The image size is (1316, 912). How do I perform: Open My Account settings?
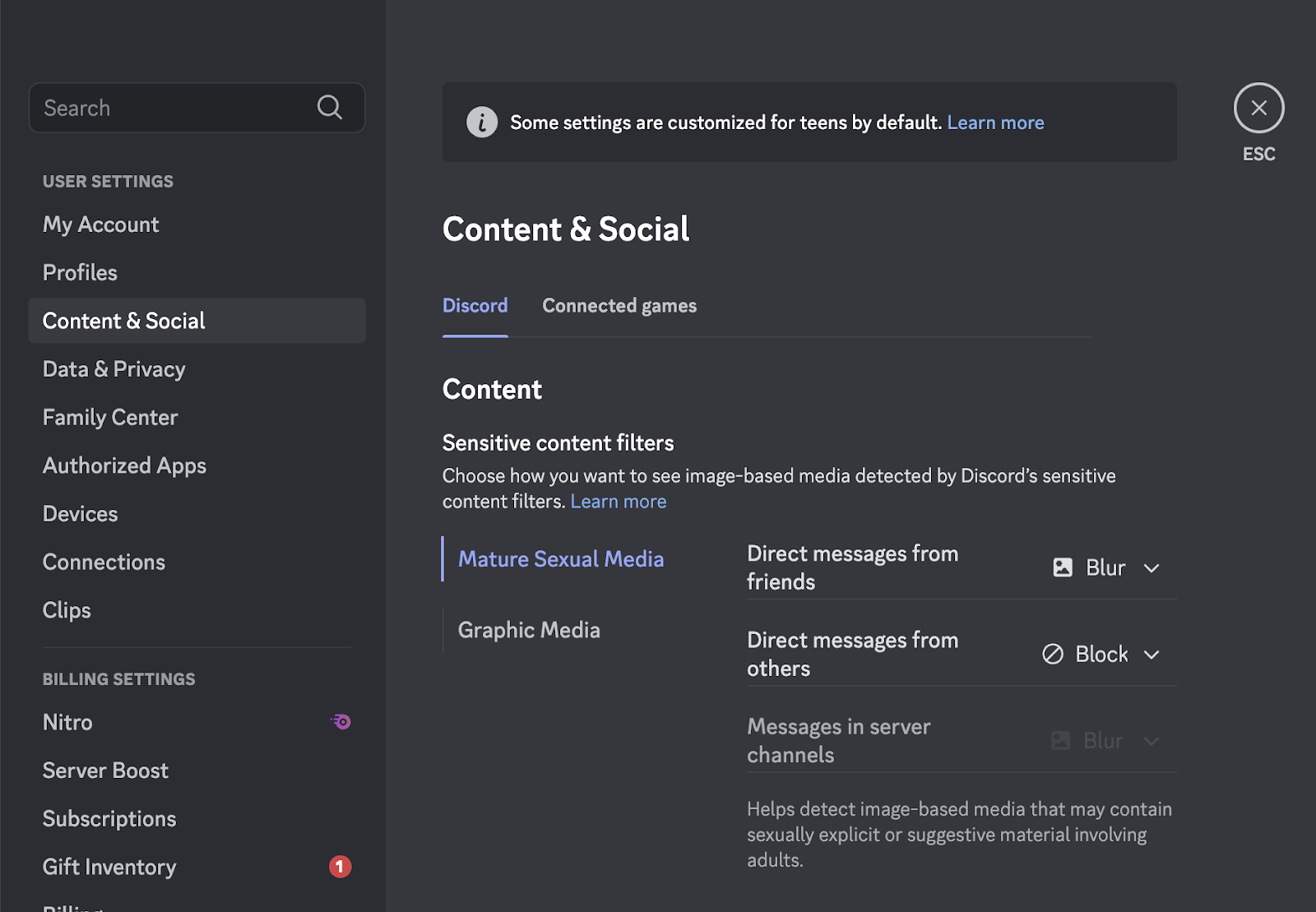pos(100,225)
